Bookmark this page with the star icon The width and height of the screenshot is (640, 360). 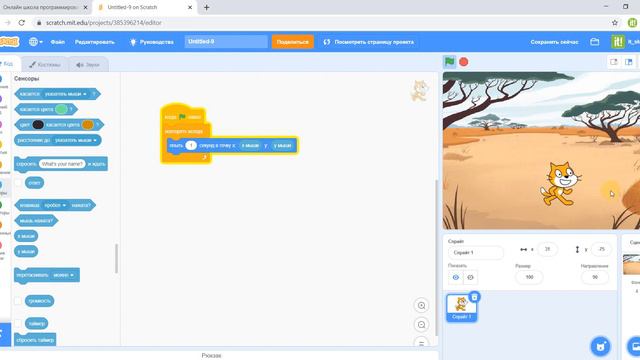click(615, 23)
